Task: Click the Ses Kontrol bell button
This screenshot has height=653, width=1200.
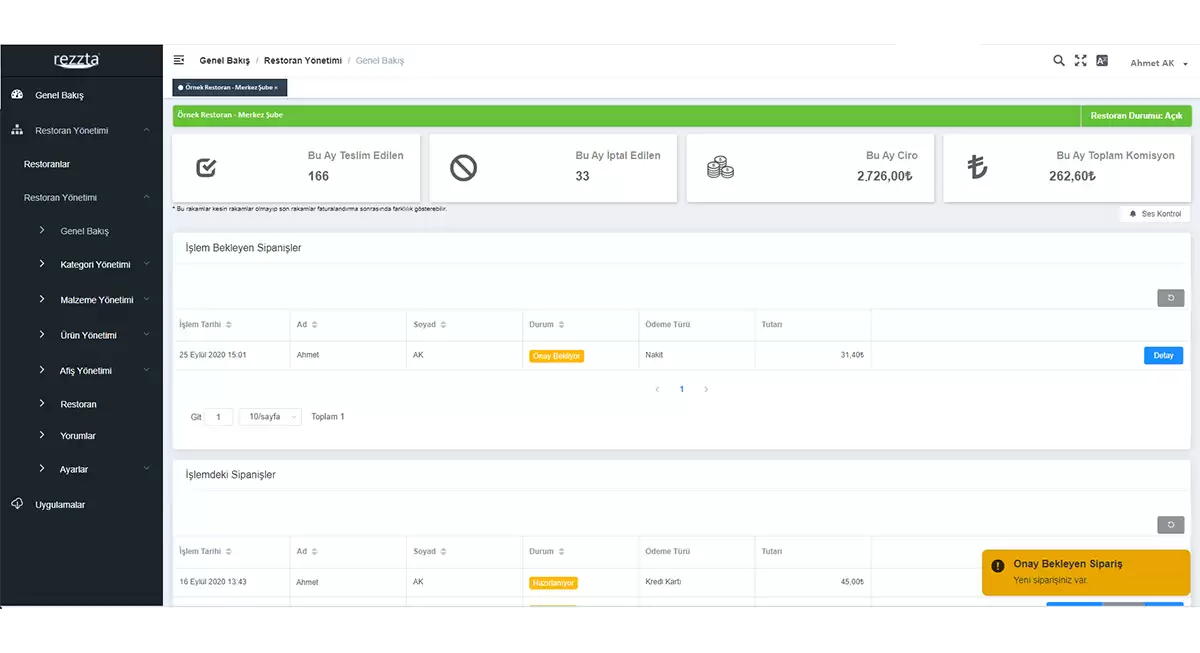Action: [1155, 214]
